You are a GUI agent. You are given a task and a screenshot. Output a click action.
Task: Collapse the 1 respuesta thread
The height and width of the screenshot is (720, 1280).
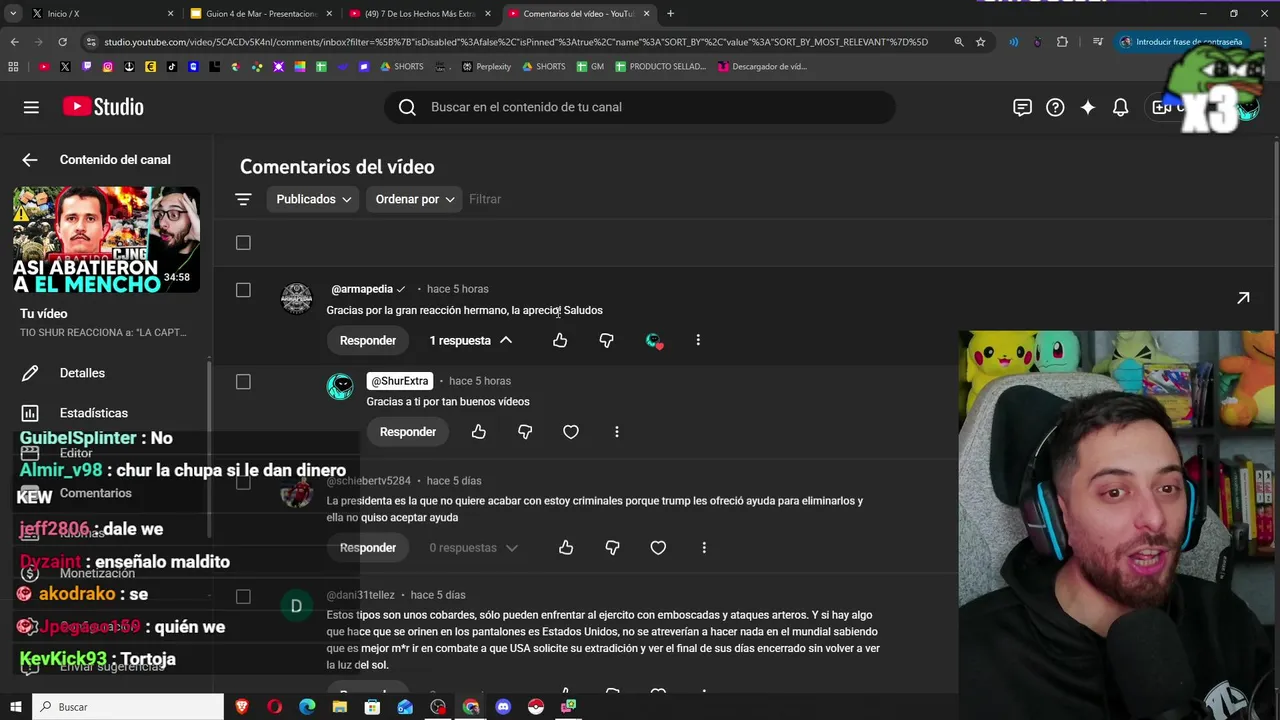(471, 341)
